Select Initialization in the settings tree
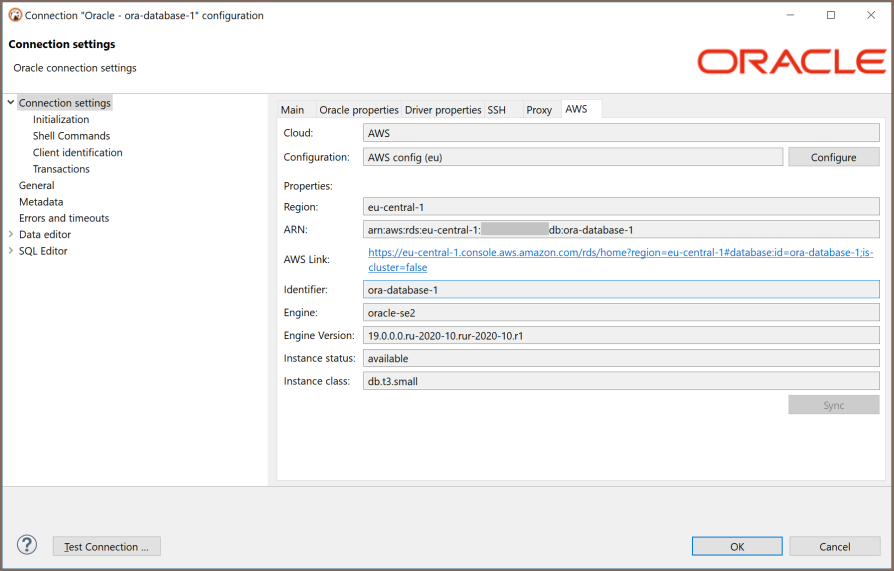Screen dimensions: 894x571 61,120
